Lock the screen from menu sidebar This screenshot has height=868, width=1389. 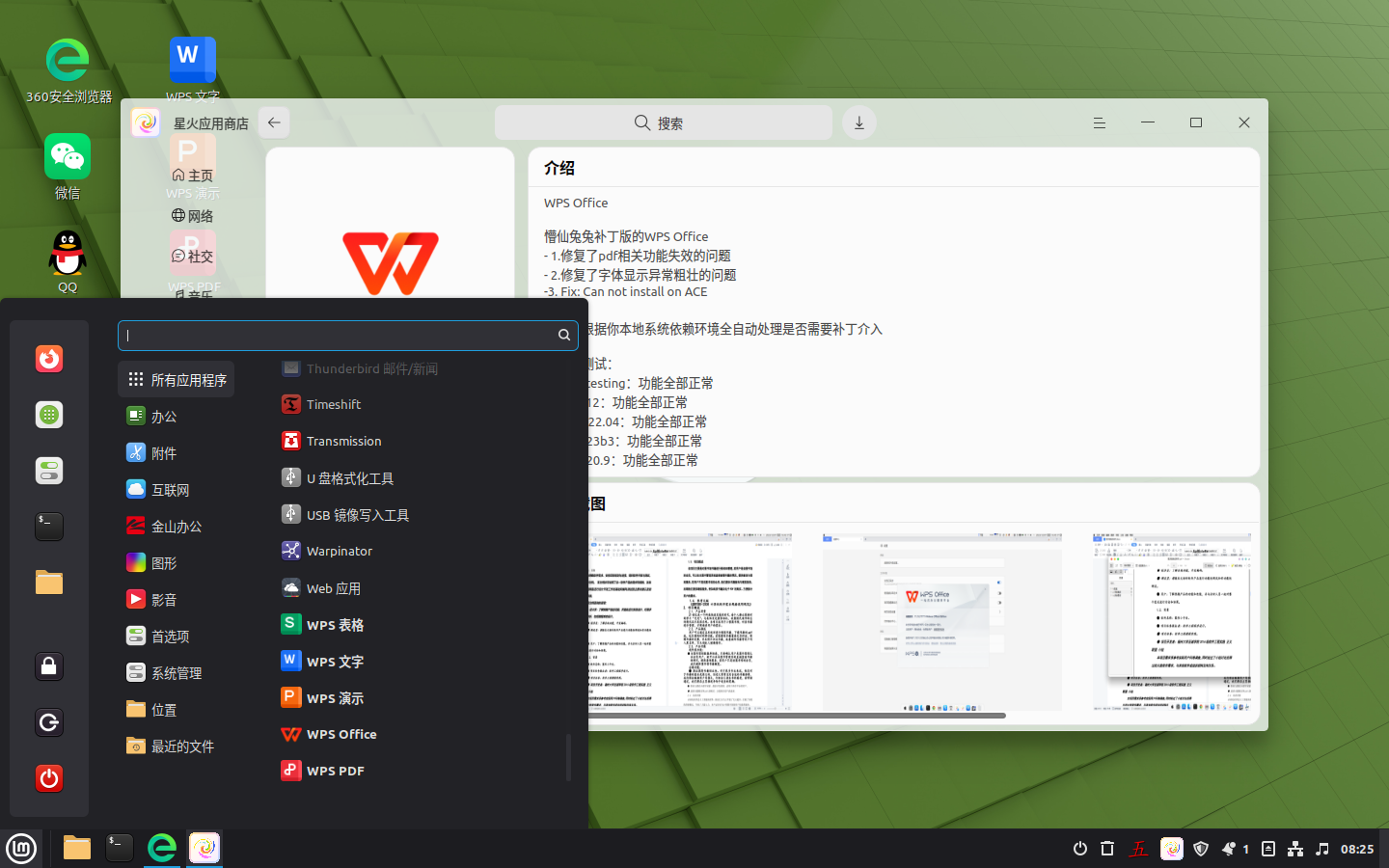[x=49, y=666]
